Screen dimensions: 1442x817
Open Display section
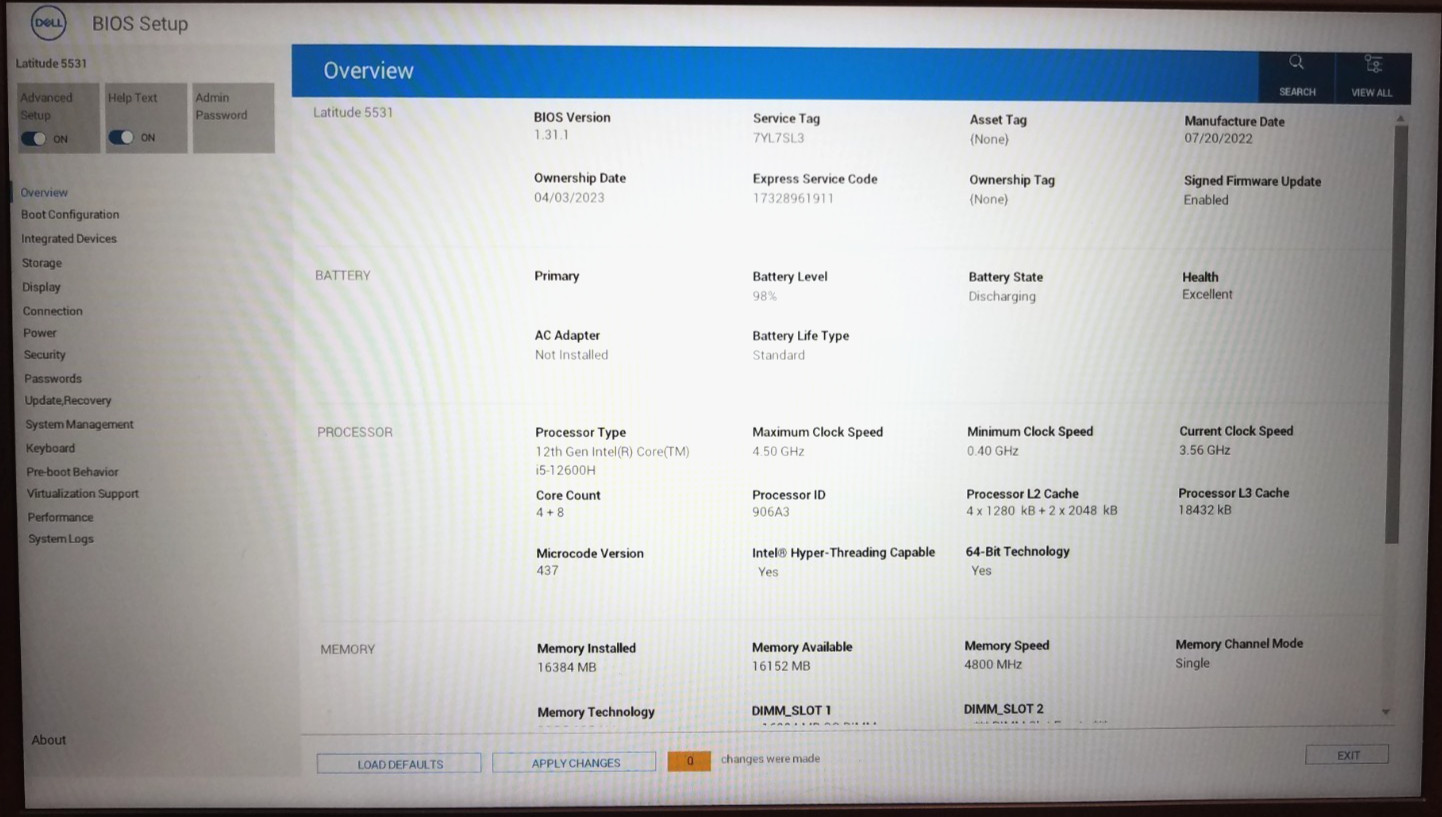click(41, 286)
